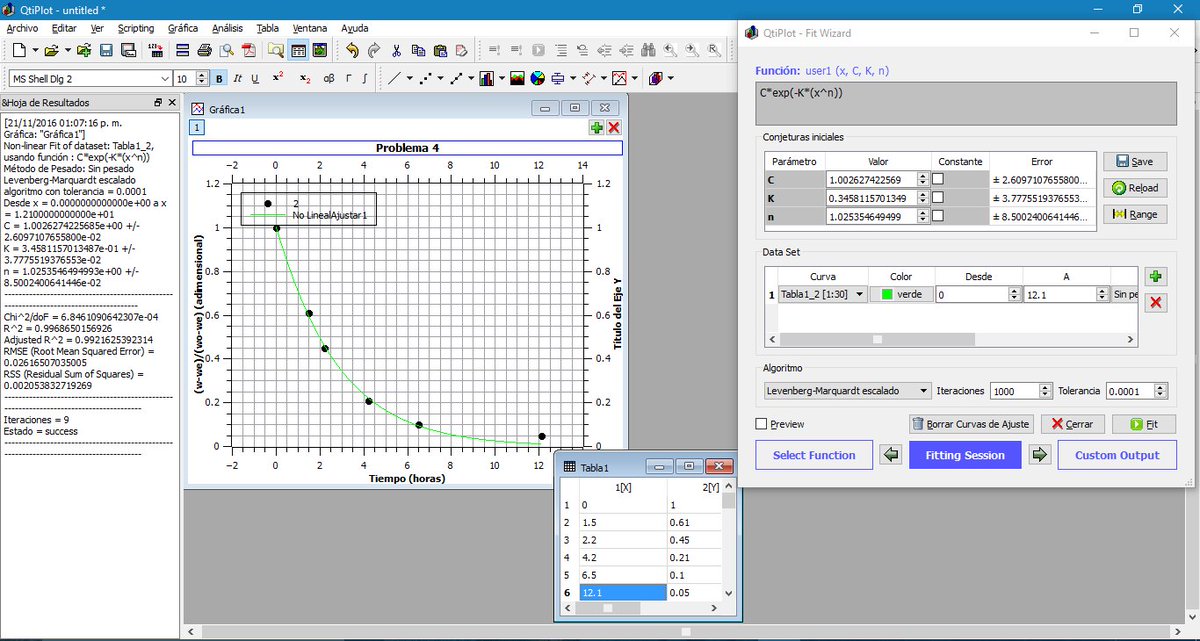Select layer 1 button in Gráfica1 window
This screenshot has width=1200, height=641.
197,127
